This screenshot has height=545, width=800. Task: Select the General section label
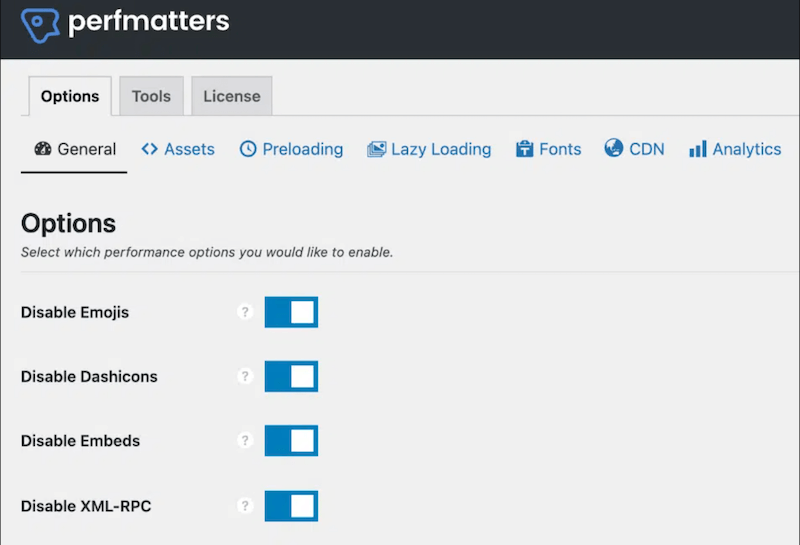[87, 149]
